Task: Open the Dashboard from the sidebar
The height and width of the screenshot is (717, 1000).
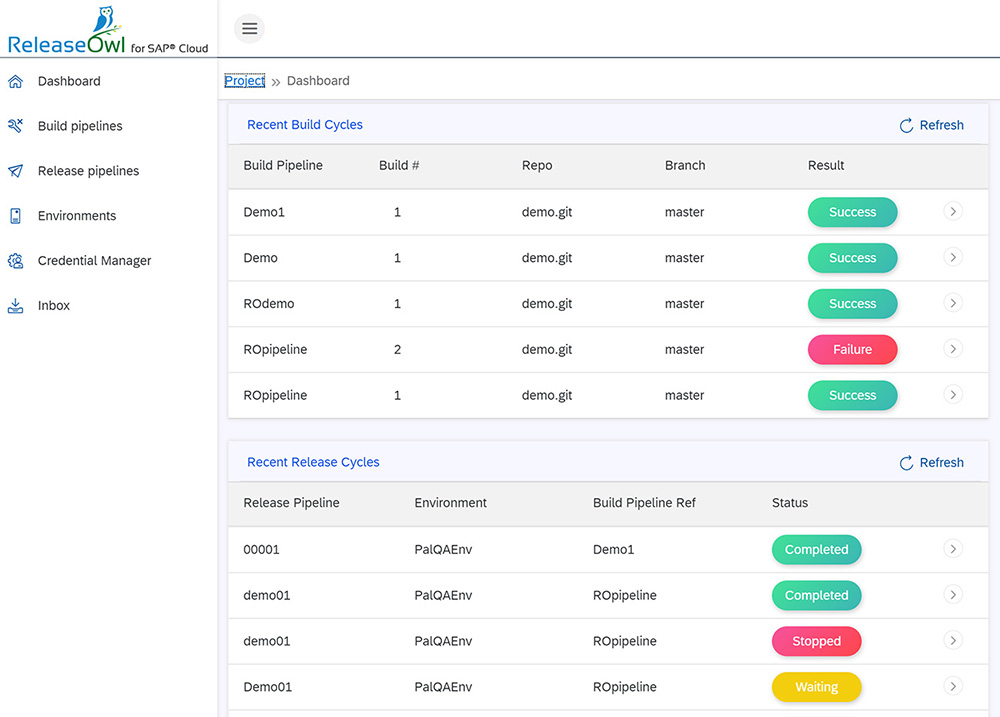Action: (x=66, y=81)
